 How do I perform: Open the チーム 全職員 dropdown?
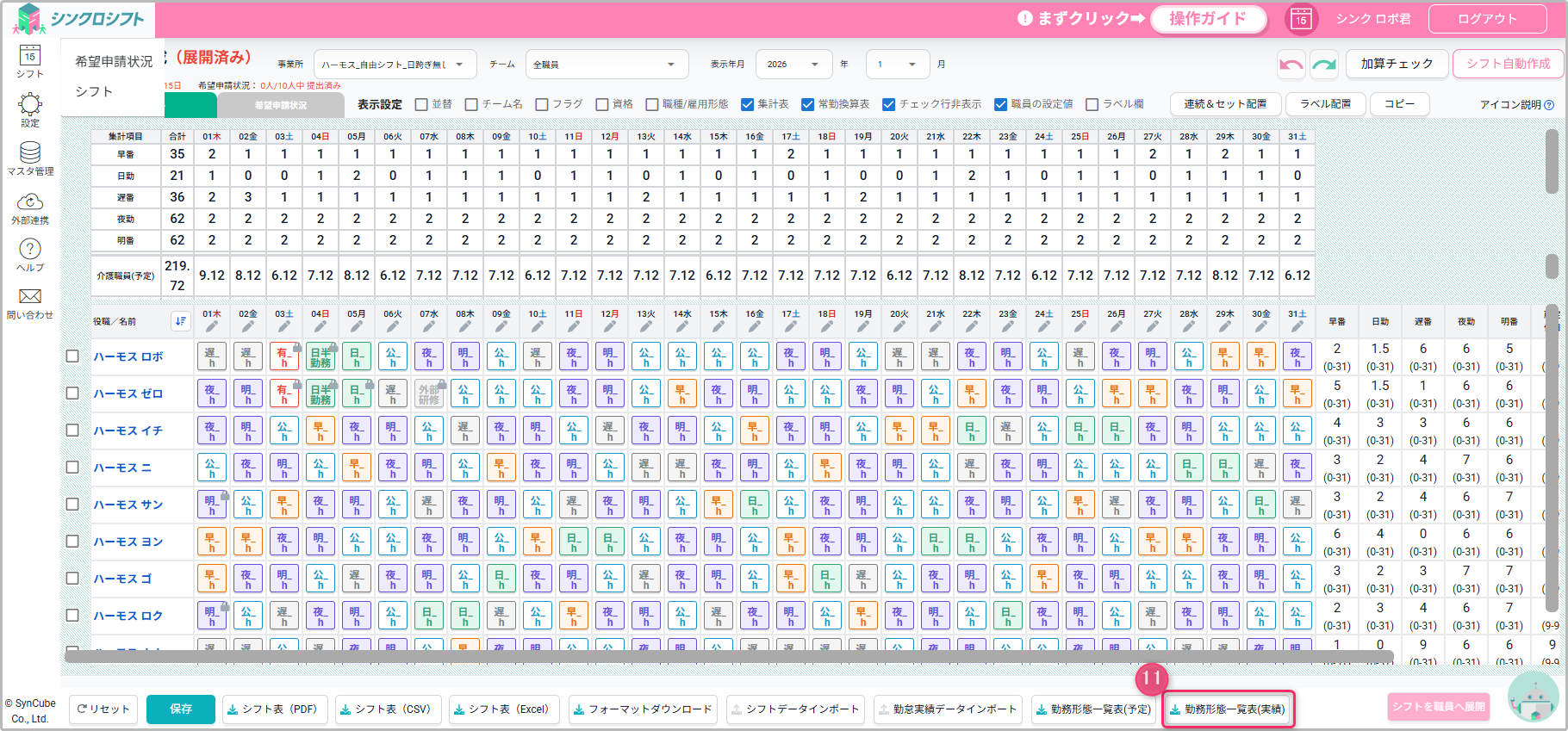tap(606, 65)
